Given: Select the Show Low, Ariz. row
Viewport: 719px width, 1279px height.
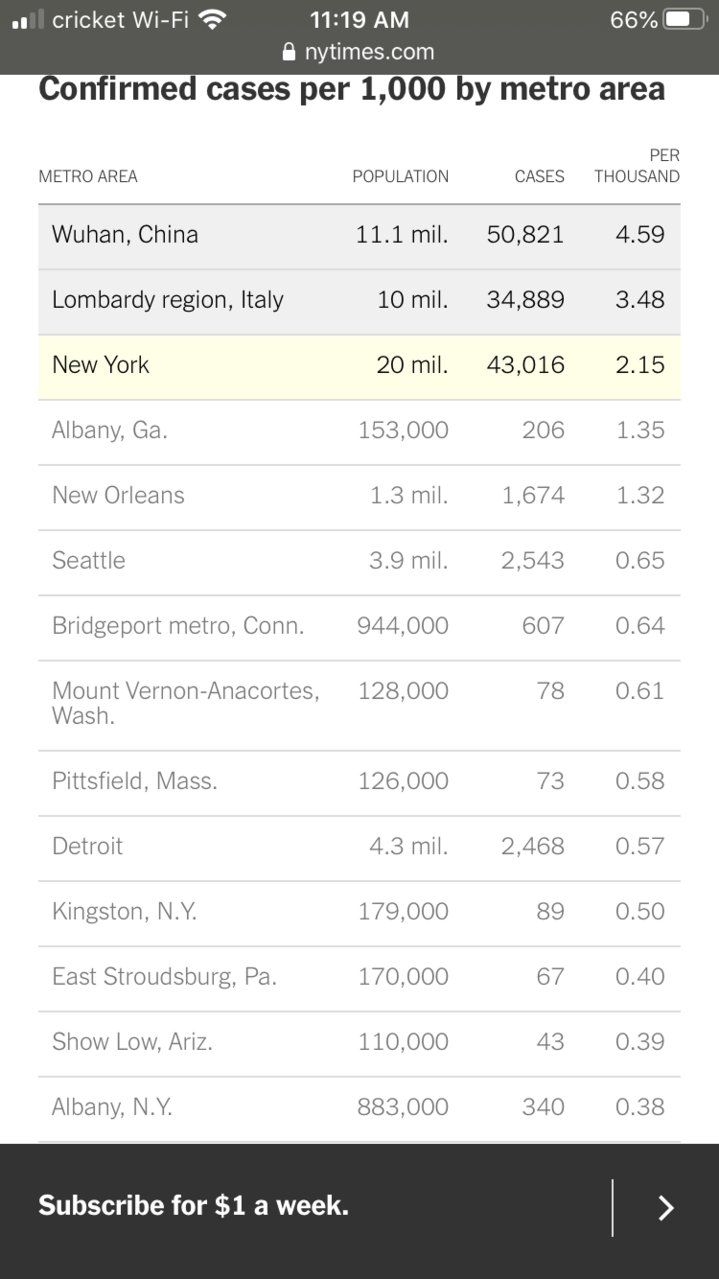Looking at the screenshot, I should pos(359,1043).
